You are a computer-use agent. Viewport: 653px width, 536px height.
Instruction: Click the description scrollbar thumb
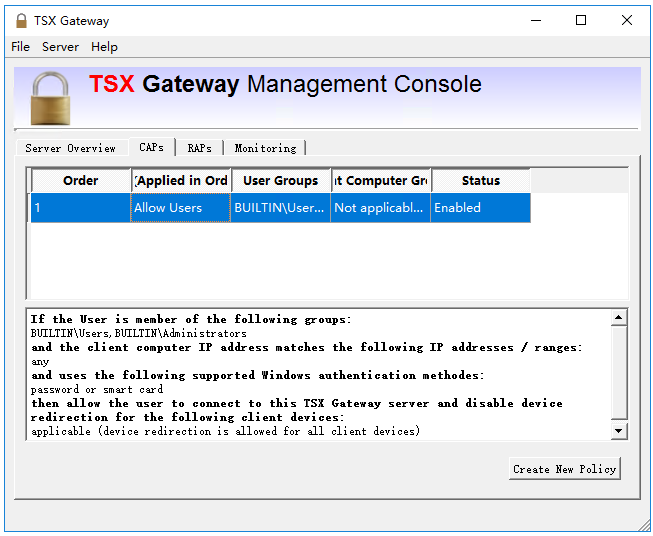619,373
